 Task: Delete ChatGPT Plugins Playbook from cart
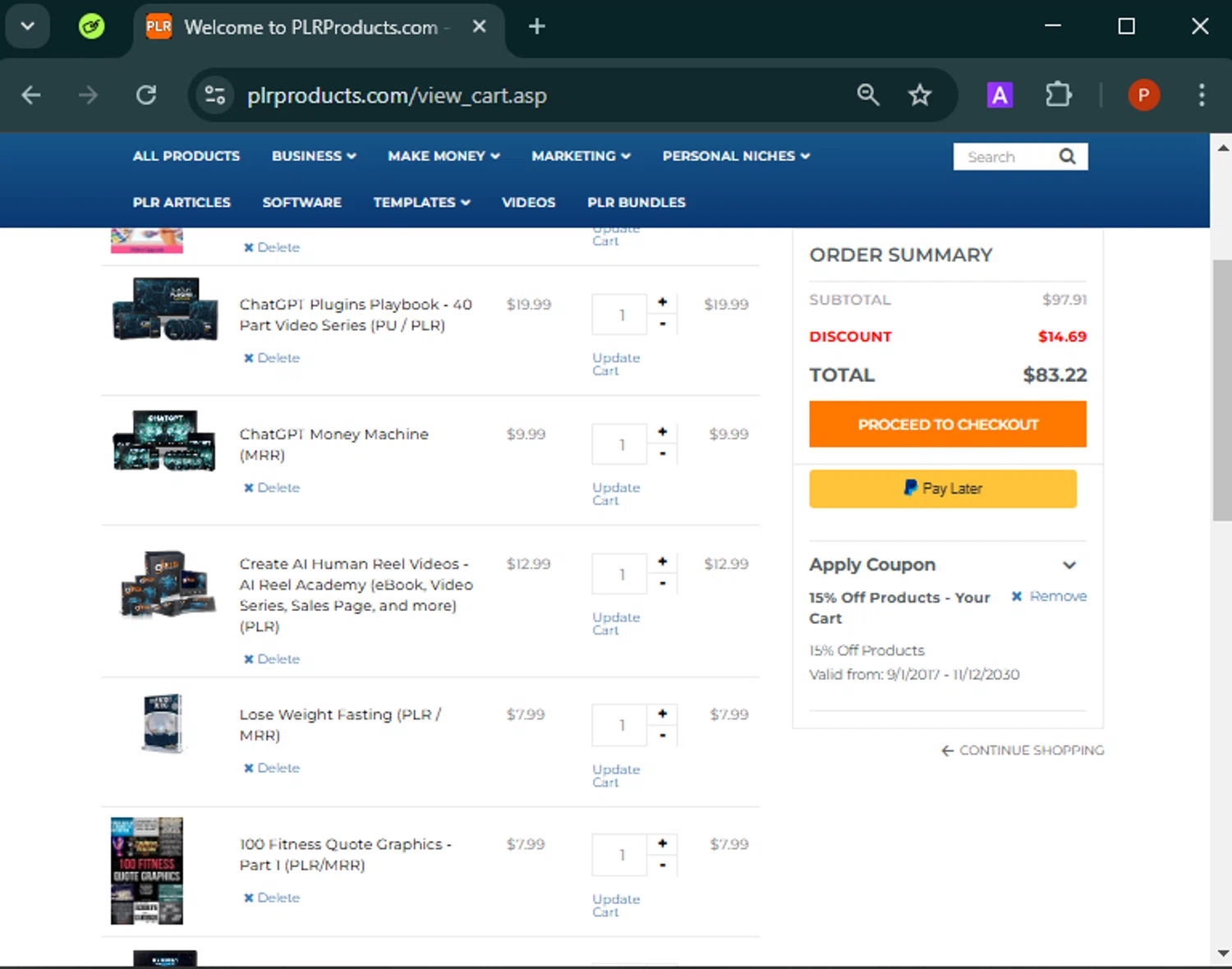pos(272,358)
